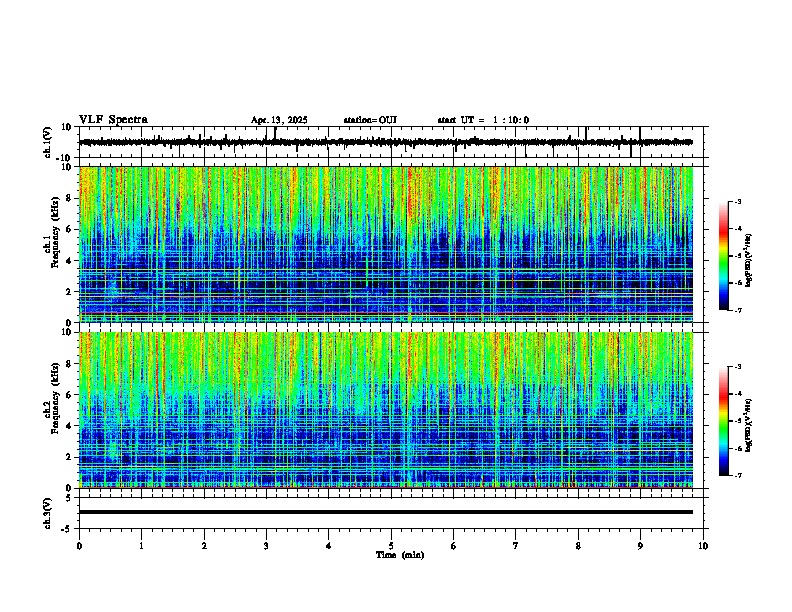Click the ch.3(V) axis label
Image resolution: width=792 pixels, height=612 pixels.
pos(47,513)
